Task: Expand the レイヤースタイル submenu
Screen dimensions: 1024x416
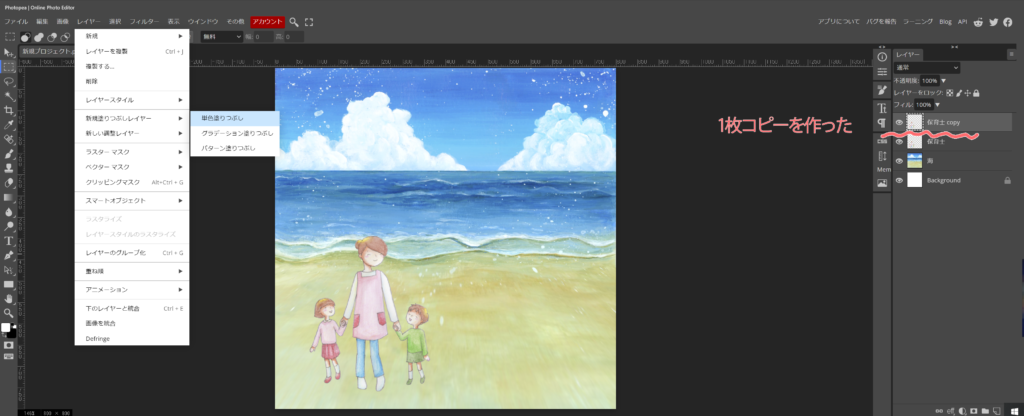Action: point(132,100)
